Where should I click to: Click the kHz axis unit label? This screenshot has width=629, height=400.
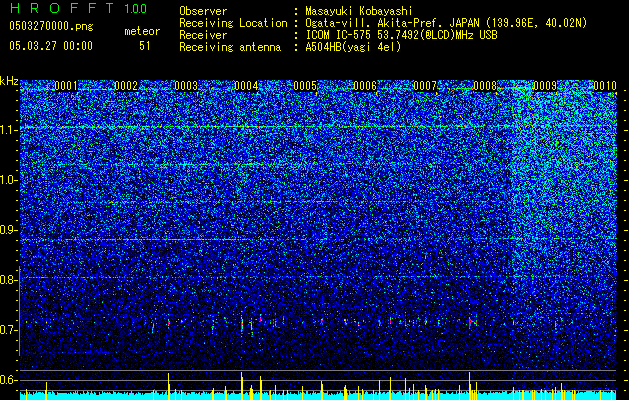[x=9, y=81]
